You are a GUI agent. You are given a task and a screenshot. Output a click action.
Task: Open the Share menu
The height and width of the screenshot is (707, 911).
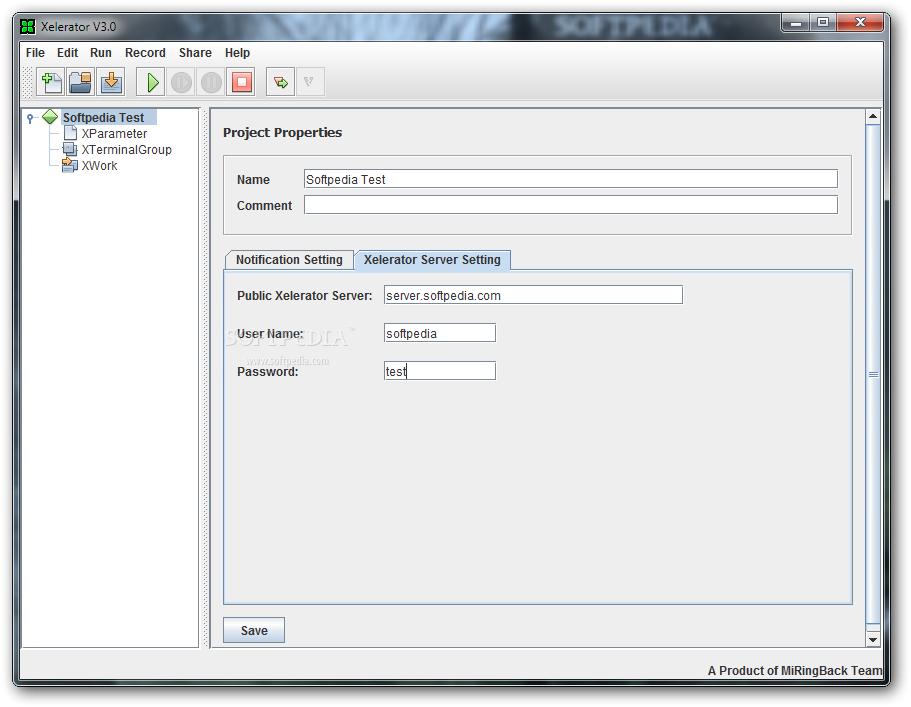(195, 53)
